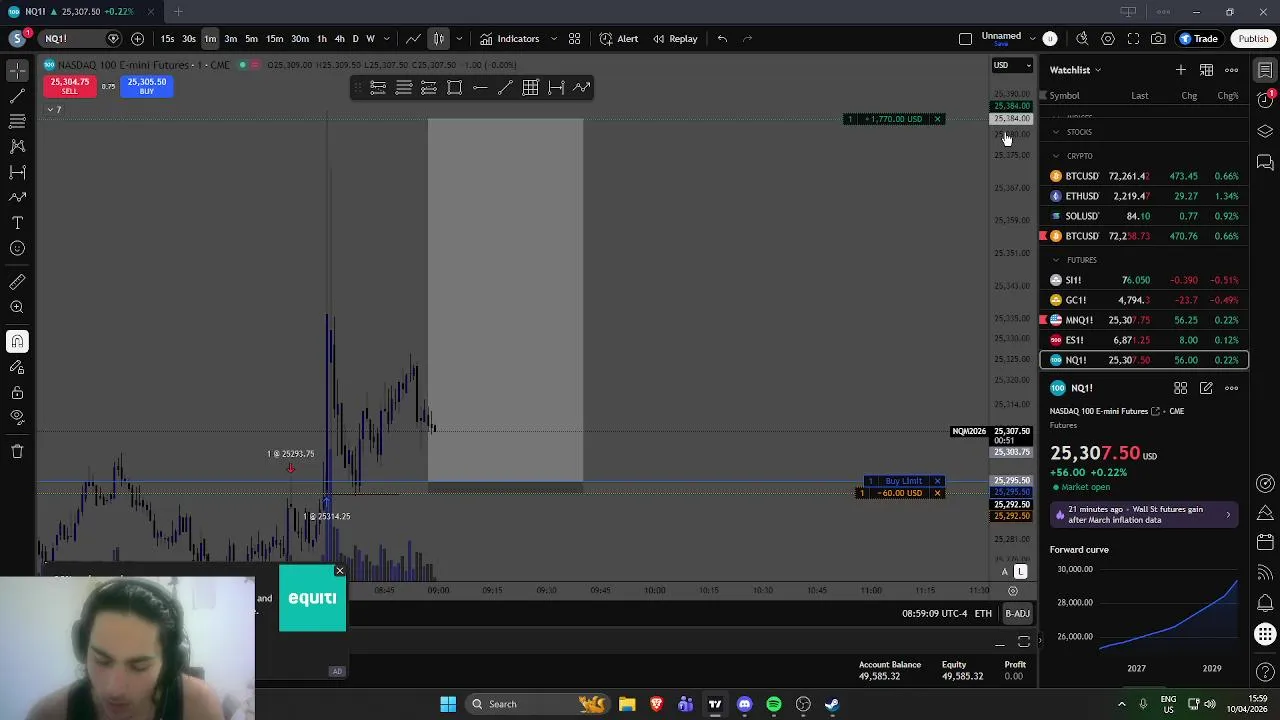Image resolution: width=1280 pixels, height=720 pixels.
Task: Open the USD currency dropdown
Action: [1012, 66]
